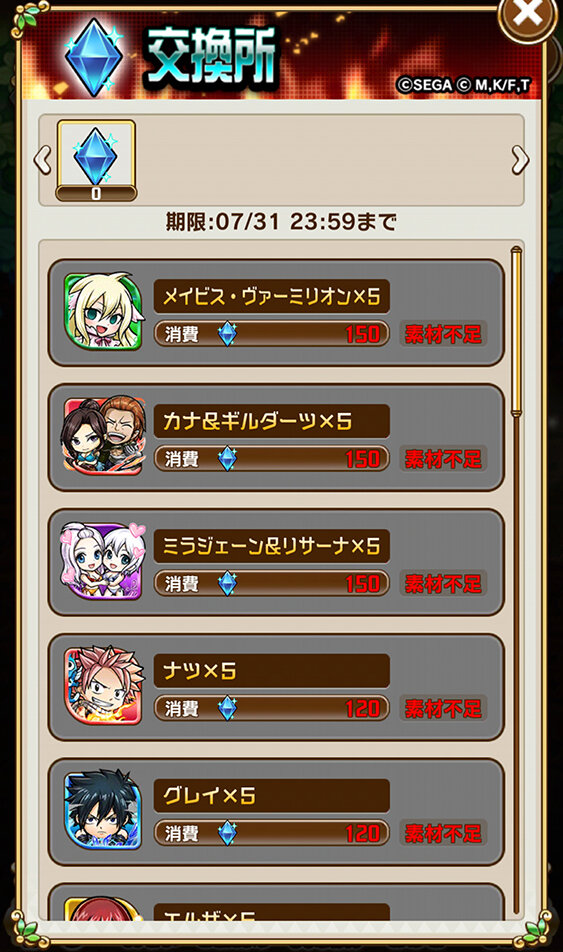Tap 素材不足 button for カナ&ギルダーツ×5
The image size is (563, 952).
[x=443, y=459]
